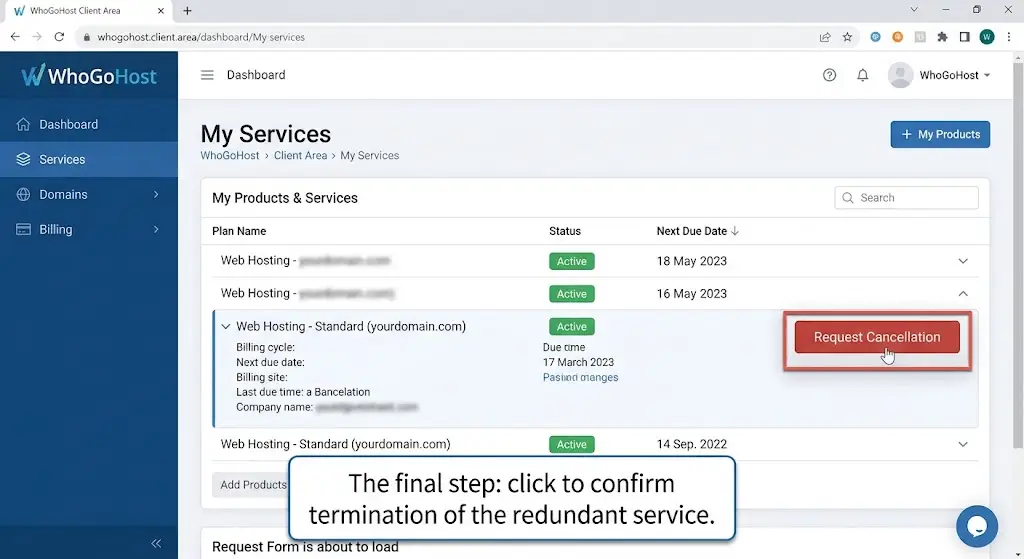Click the Active badge for 18 May 2023
The image size is (1024, 559).
[x=571, y=261]
